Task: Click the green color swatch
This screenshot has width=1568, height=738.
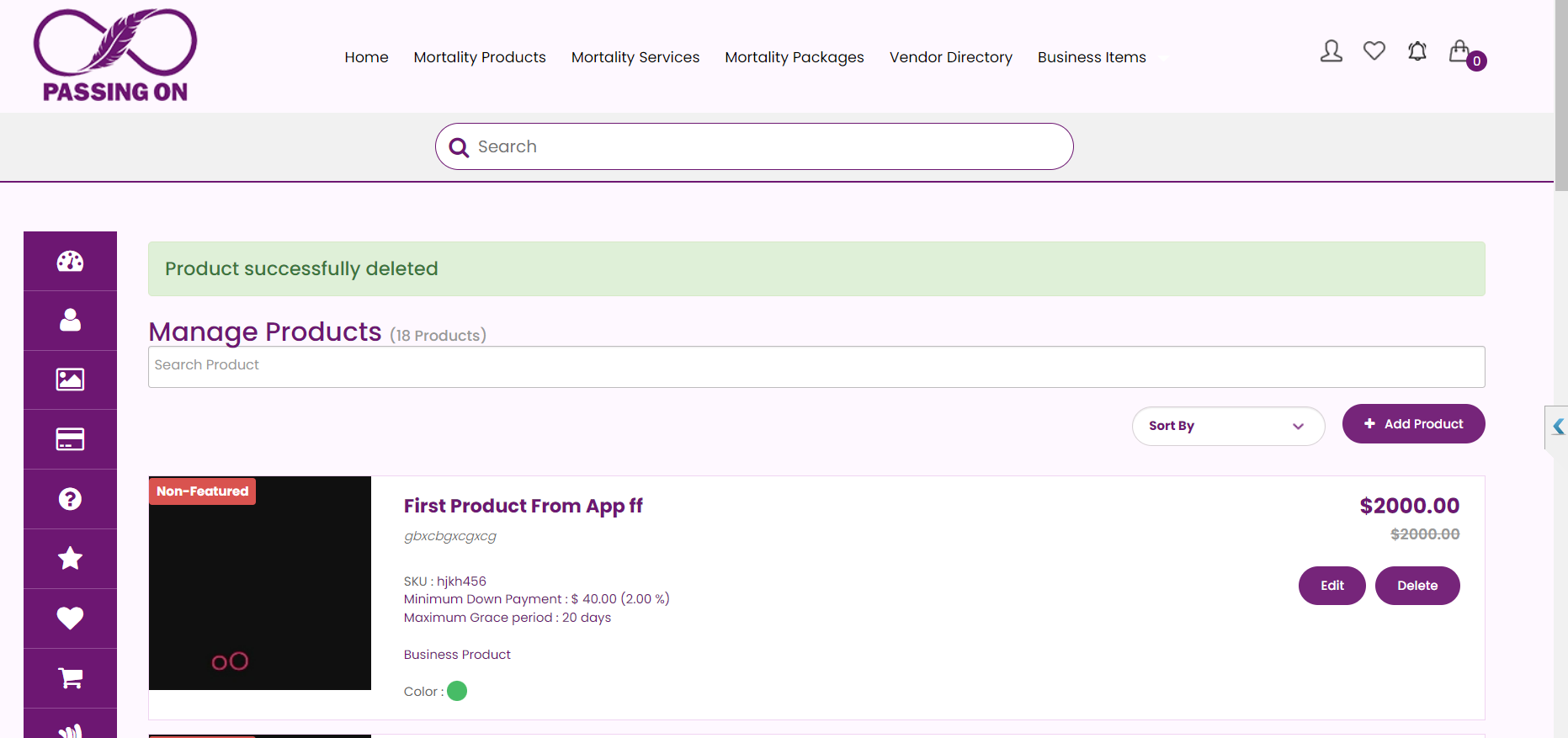Action: coord(457,692)
